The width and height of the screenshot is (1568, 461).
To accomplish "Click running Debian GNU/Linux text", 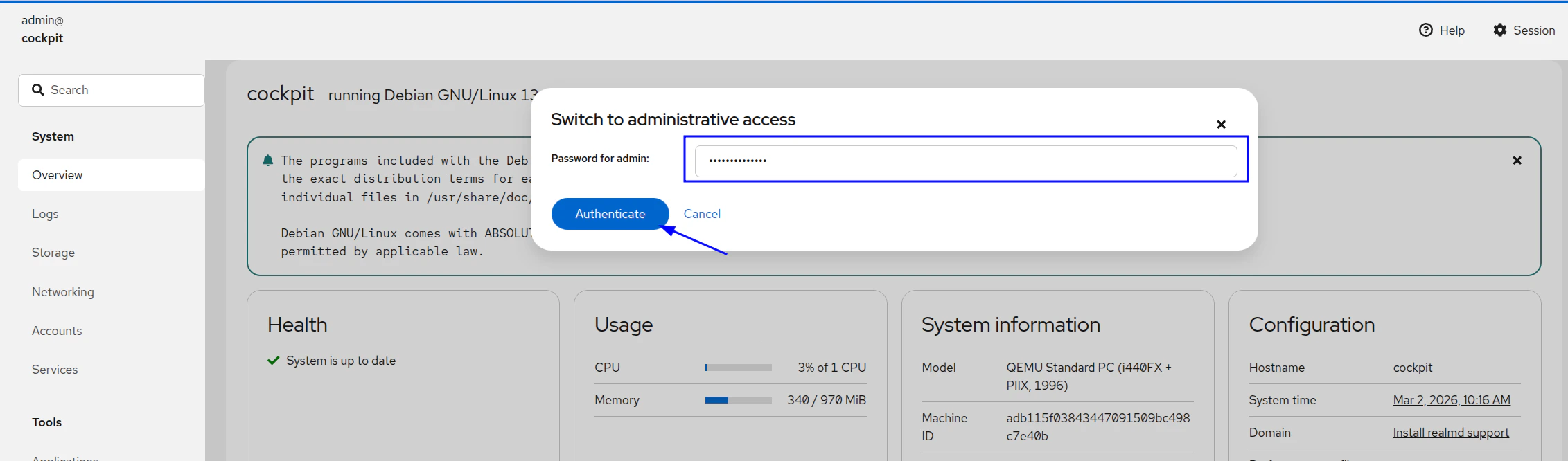I will click(431, 95).
